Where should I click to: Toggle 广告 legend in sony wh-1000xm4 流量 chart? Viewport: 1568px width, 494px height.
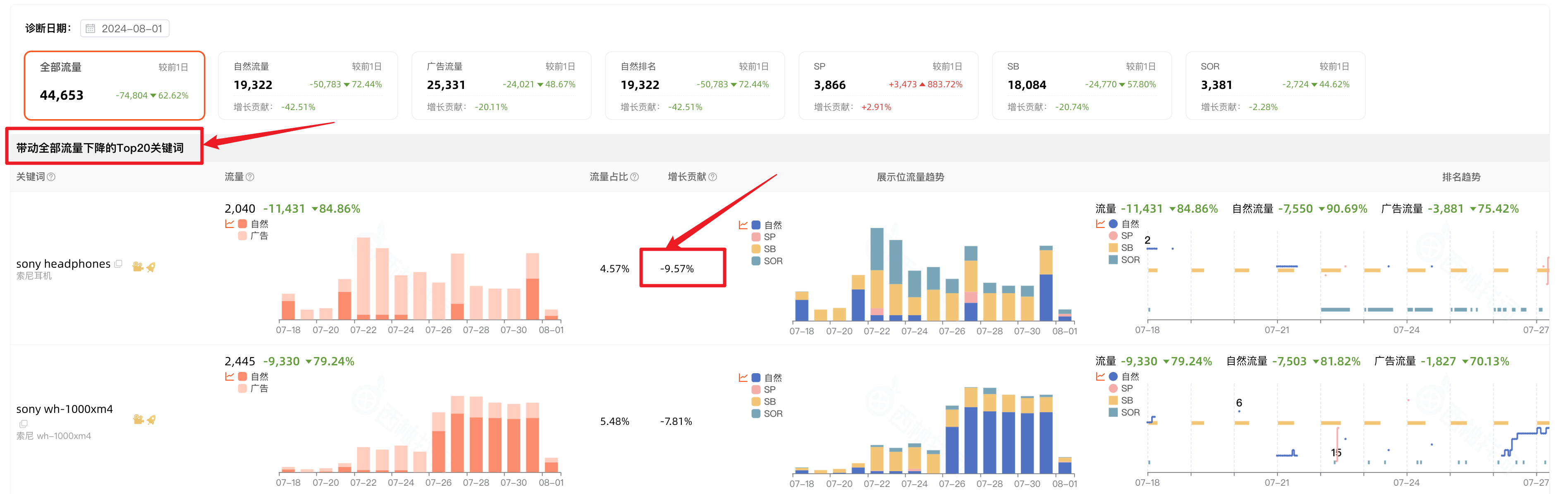point(253,388)
